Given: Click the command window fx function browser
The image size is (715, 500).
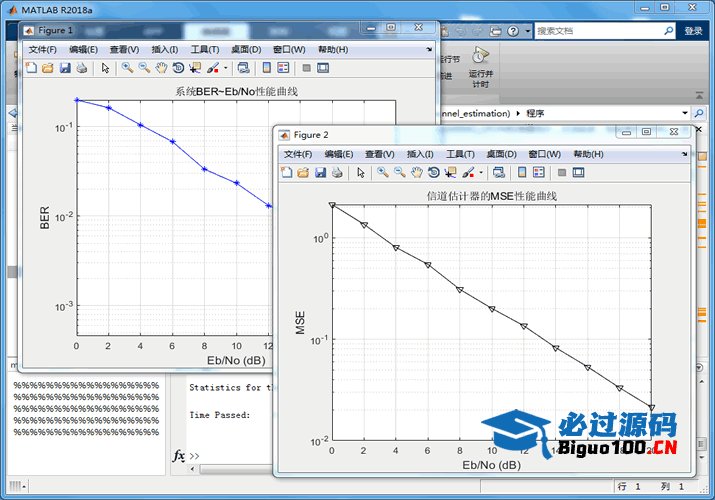Looking at the screenshot, I should click(179, 455).
